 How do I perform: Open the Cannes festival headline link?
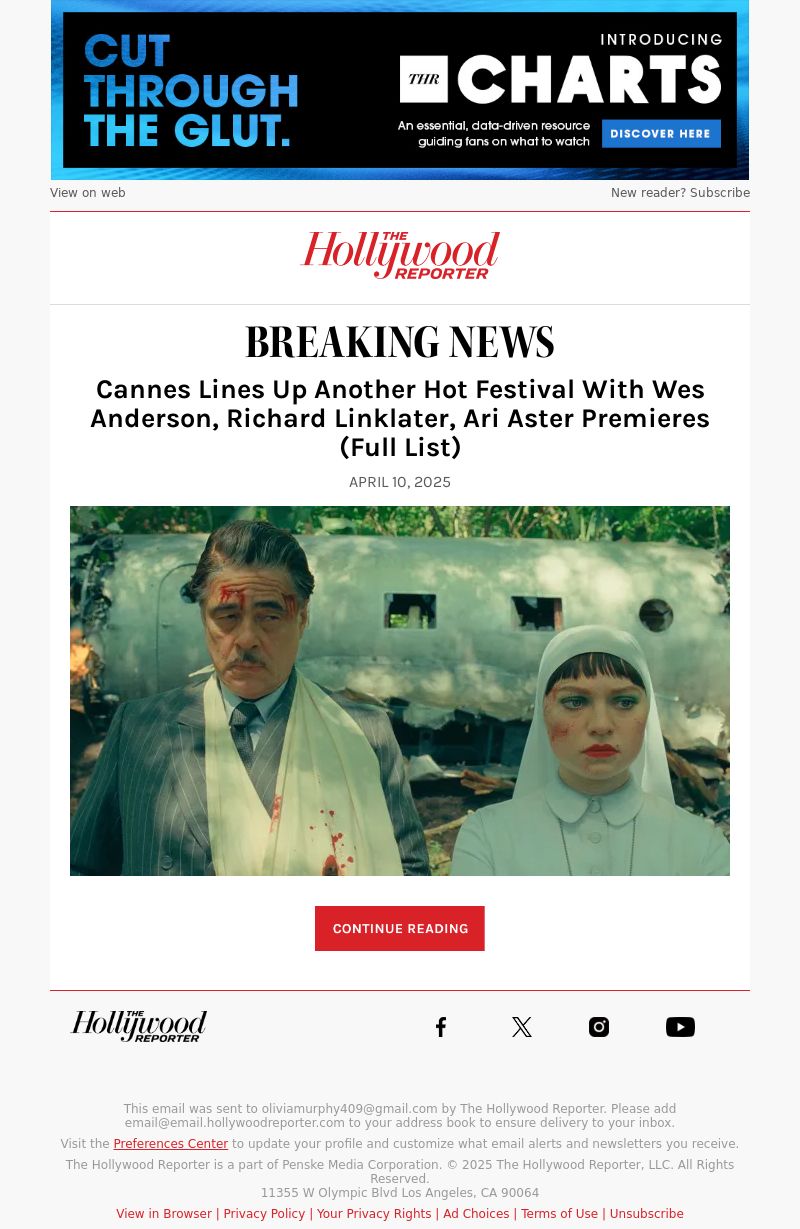(x=400, y=418)
